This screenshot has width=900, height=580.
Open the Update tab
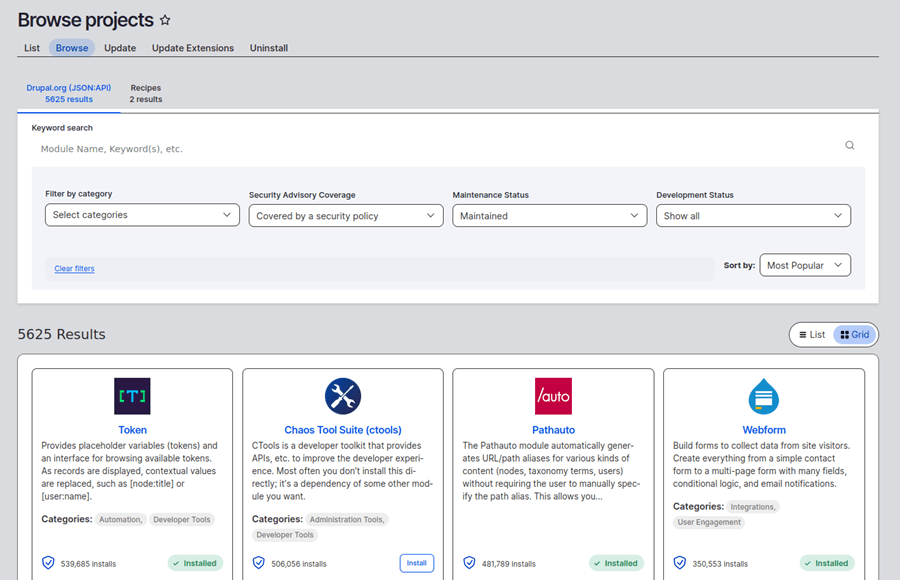120,48
